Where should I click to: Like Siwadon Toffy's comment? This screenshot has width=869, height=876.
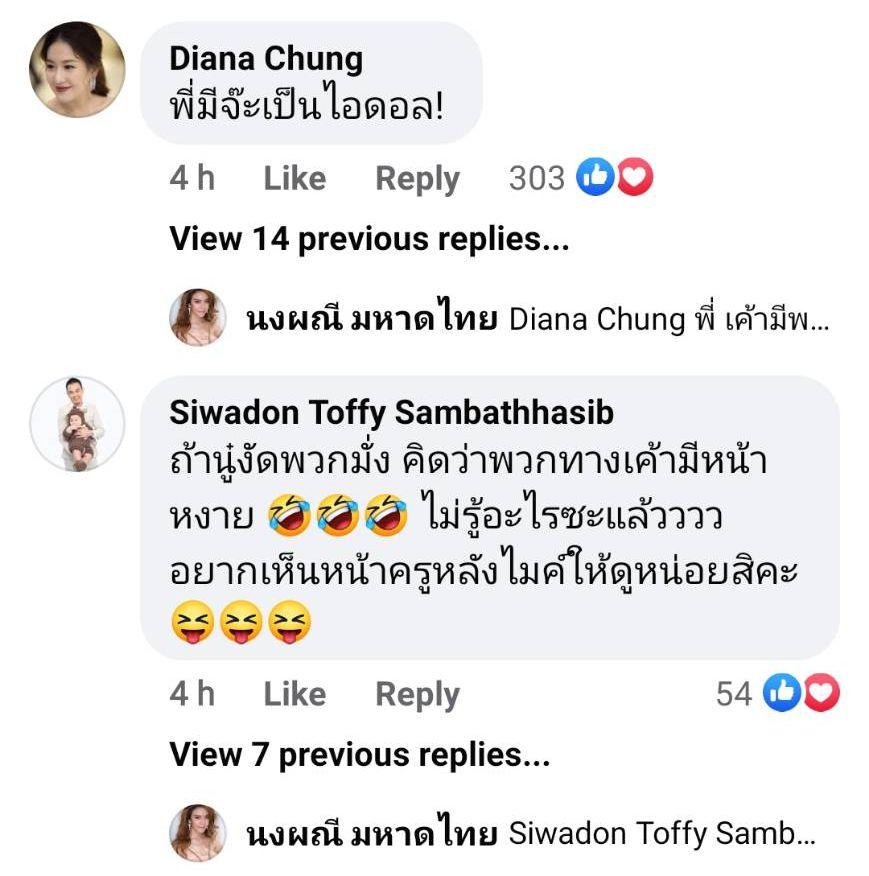(294, 694)
